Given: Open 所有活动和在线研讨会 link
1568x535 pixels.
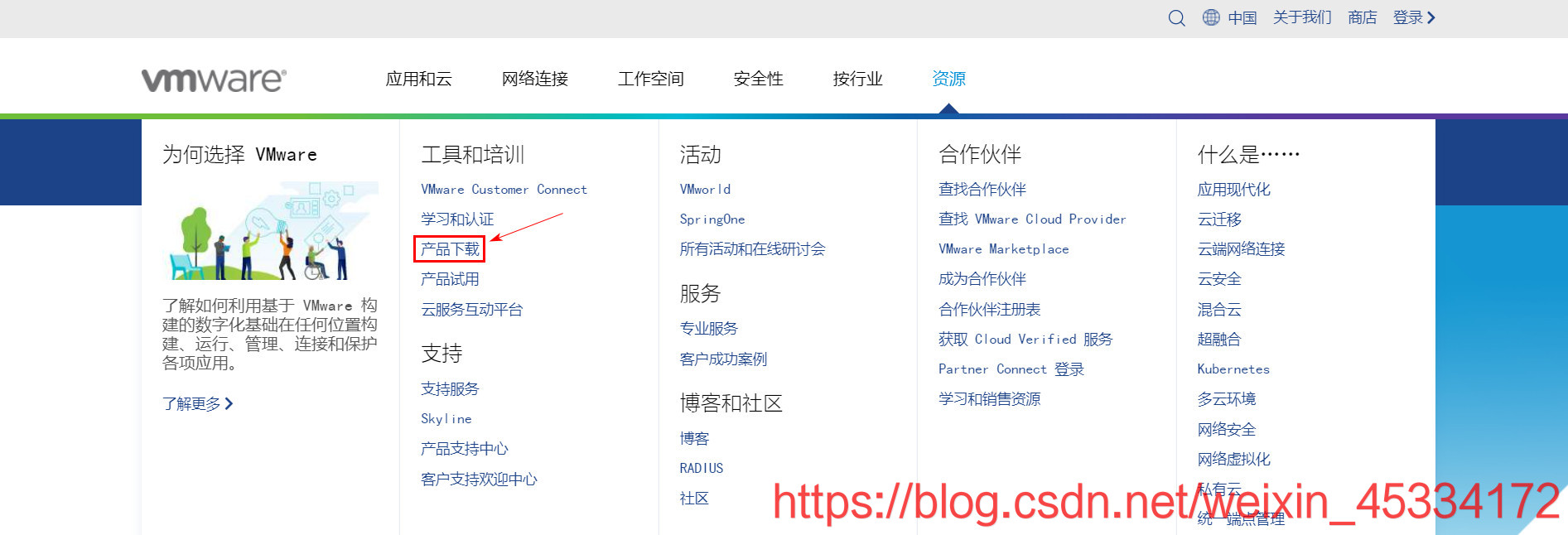Looking at the screenshot, I should pos(752,249).
